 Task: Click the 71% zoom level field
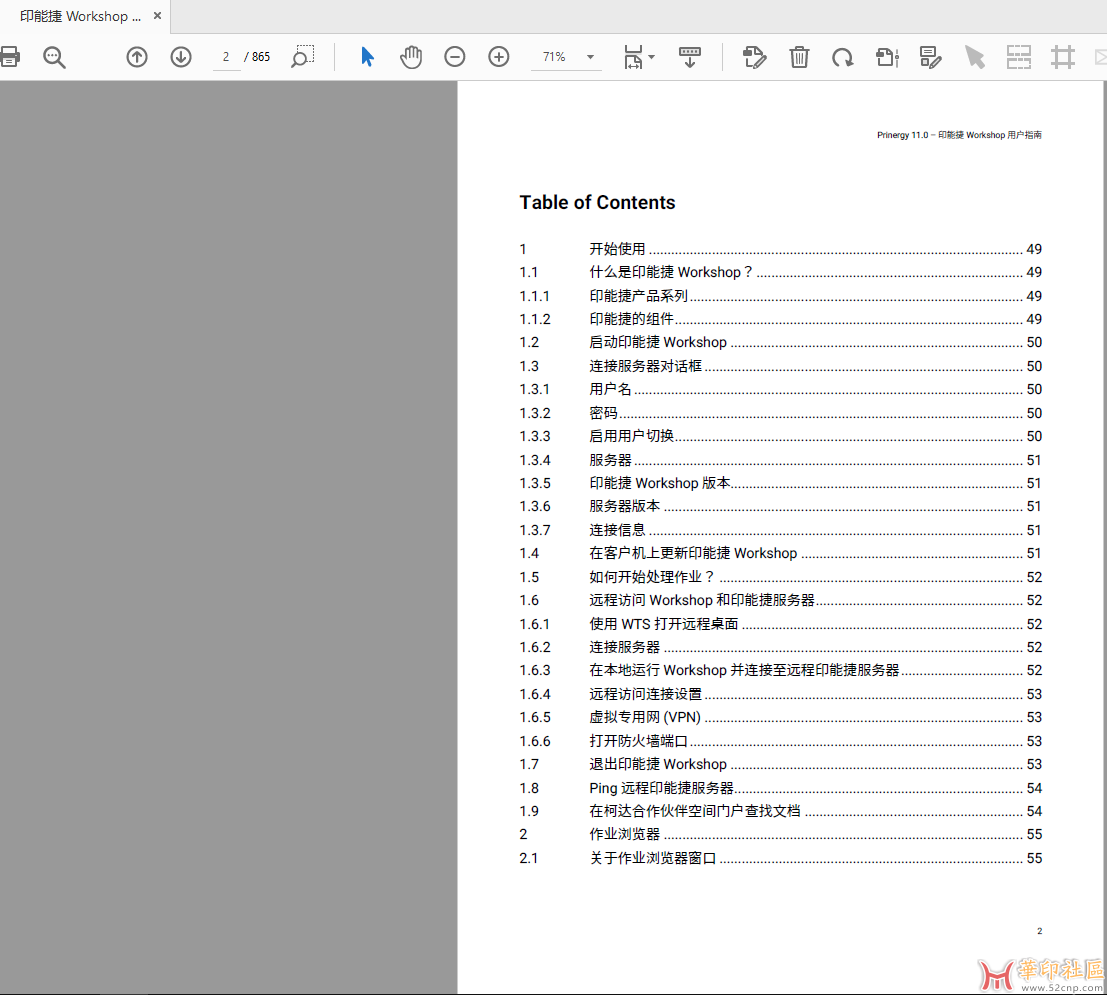[x=555, y=56]
